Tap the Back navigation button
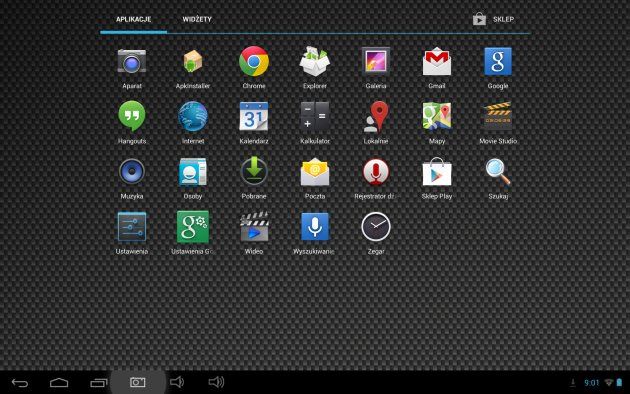Screen dimensions: 630x394 (x=20, y=383)
